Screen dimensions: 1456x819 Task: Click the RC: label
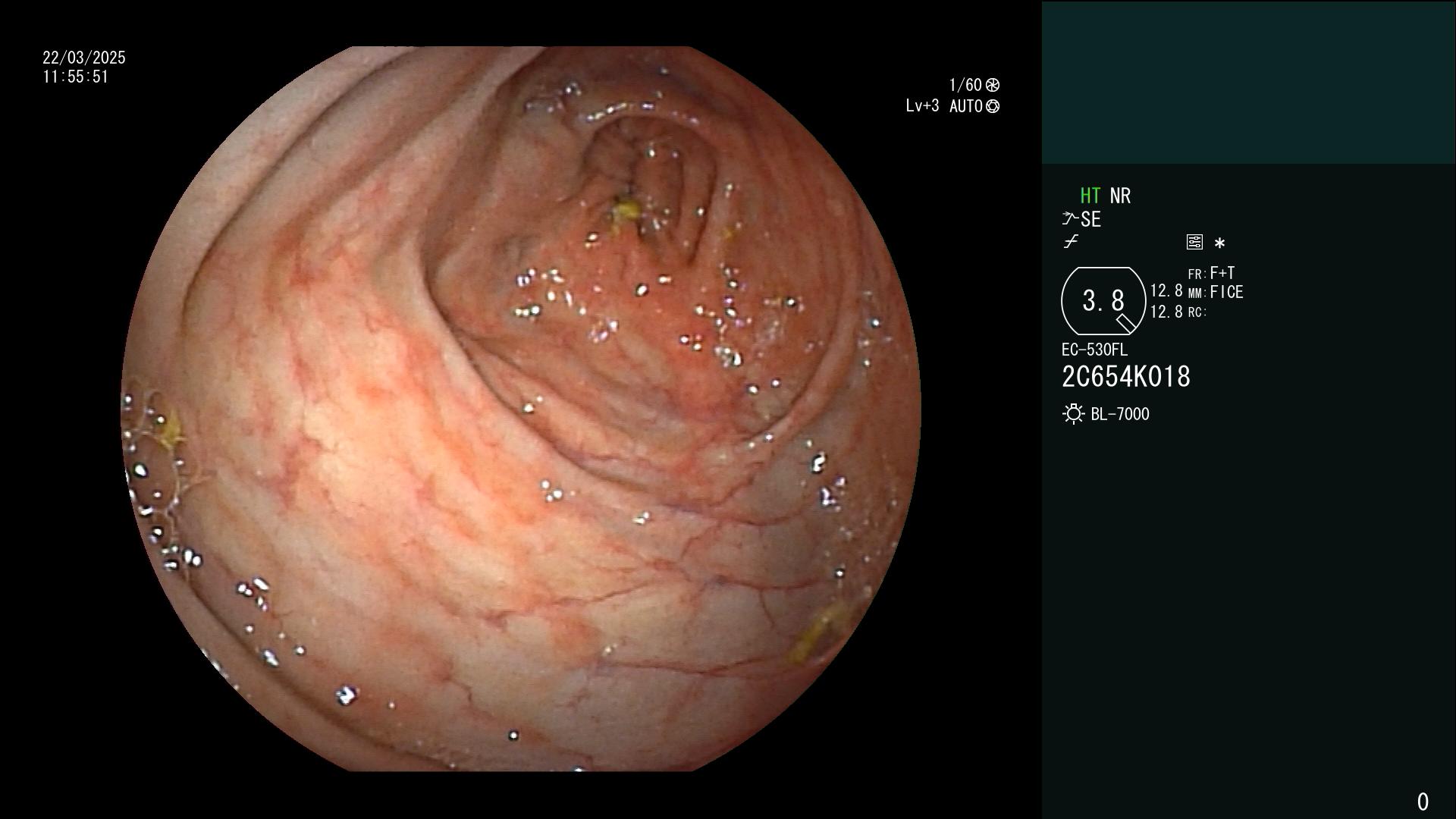point(1197,312)
